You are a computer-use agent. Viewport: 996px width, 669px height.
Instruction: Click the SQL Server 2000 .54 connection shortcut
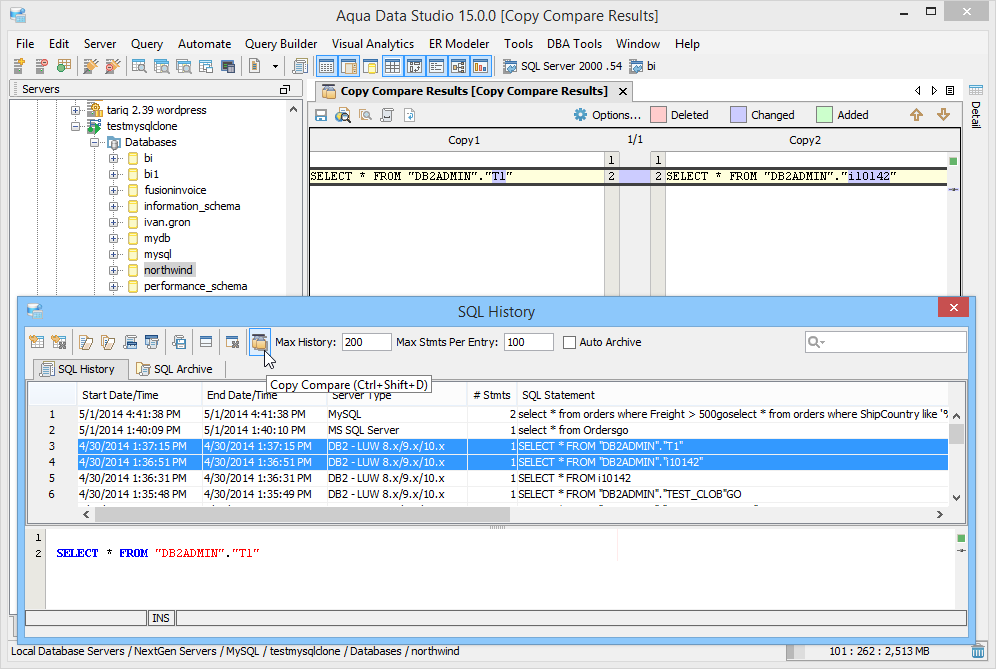(562, 66)
